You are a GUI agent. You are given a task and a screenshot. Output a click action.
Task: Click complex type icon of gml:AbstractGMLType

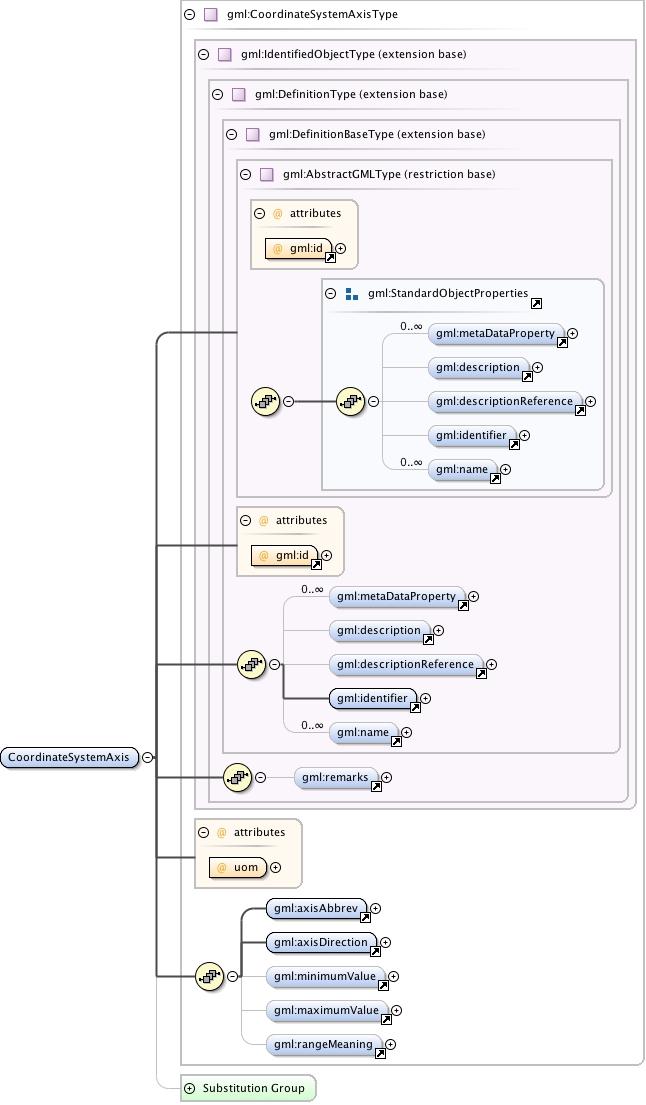click(267, 175)
